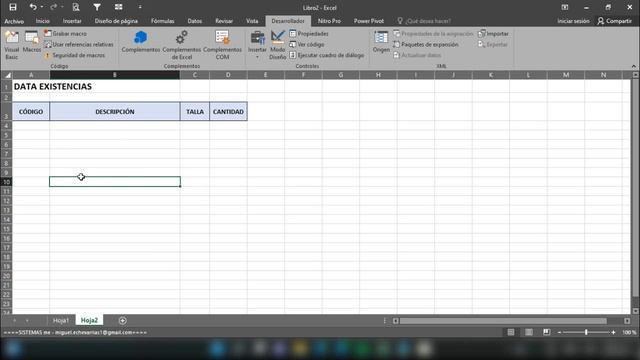Viewport: 640px width, 360px height.
Task: Switch to the Hoja1 sheet tab
Action: coord(61,320)
